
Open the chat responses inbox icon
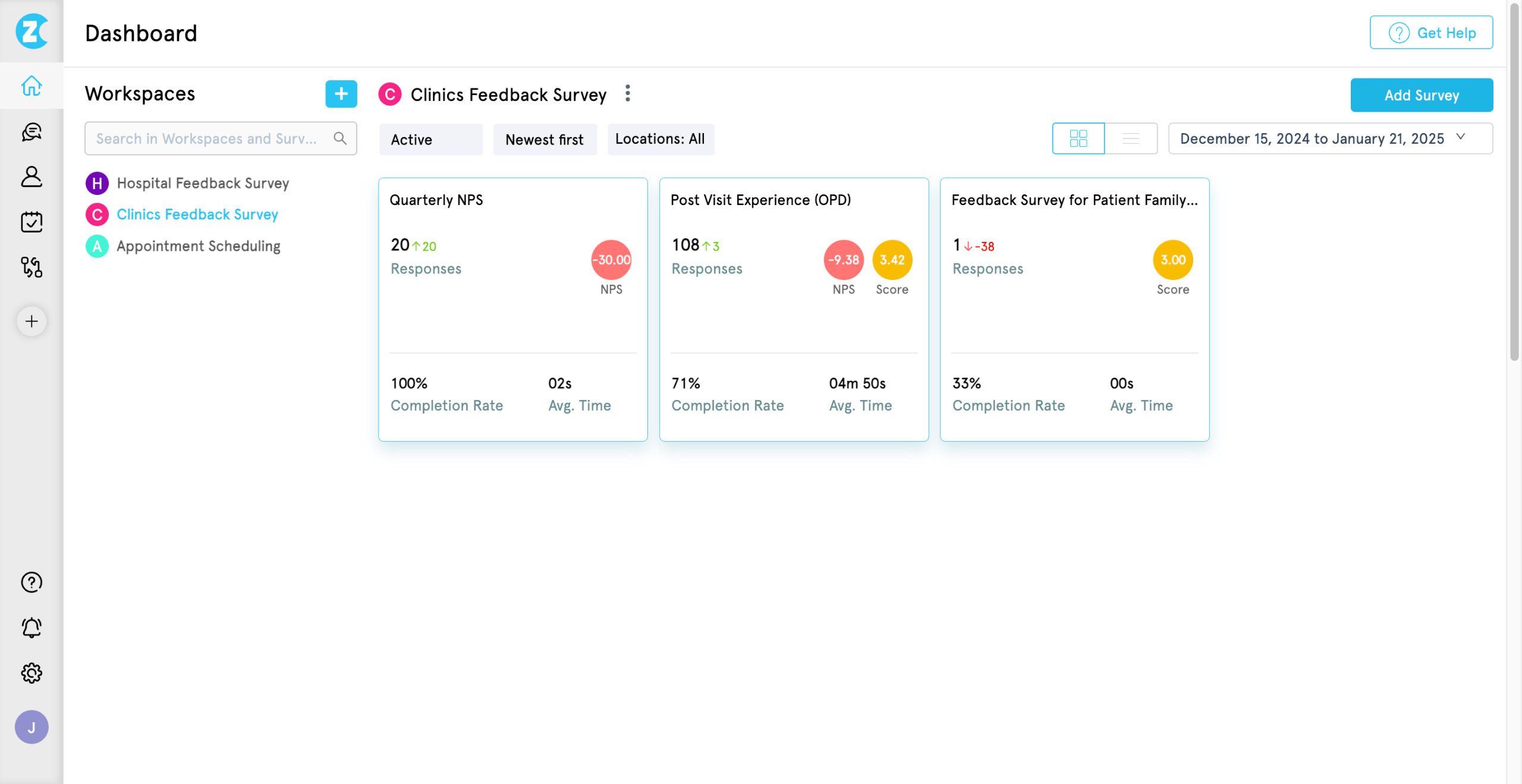click(32, 132)
